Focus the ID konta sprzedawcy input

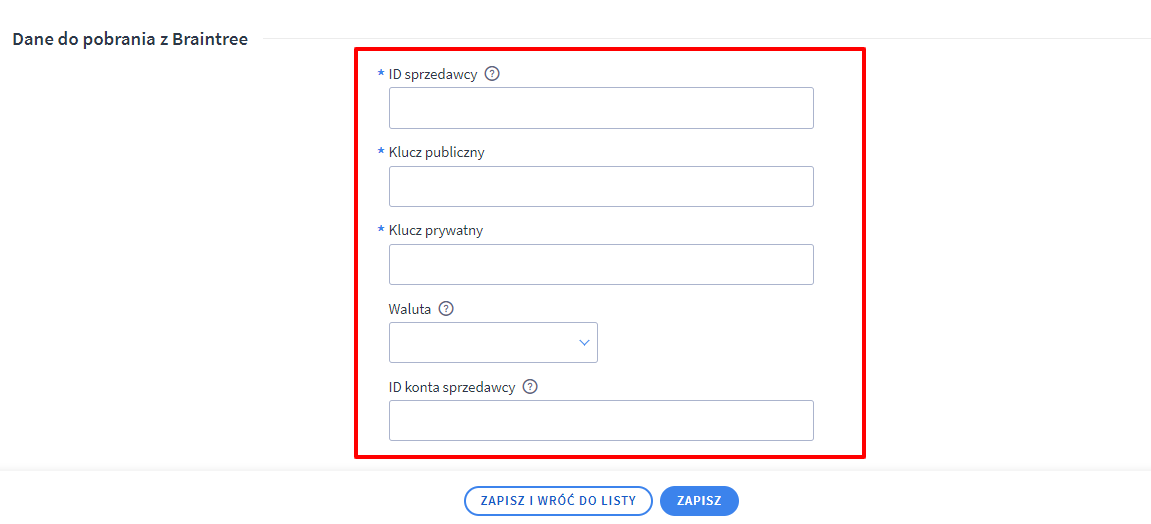tap(601, 421)
